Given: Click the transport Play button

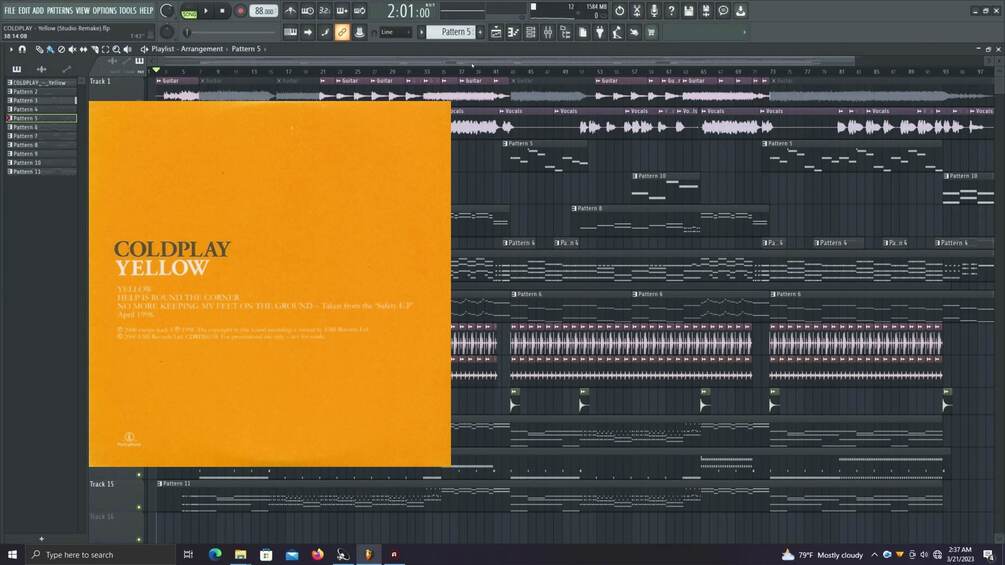Looking at the screenshot, I should (x=206, y=11).
